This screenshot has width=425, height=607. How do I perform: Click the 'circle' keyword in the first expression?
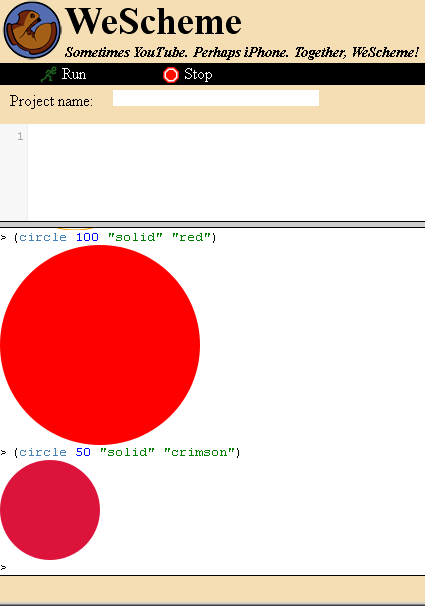click(43, 237)
